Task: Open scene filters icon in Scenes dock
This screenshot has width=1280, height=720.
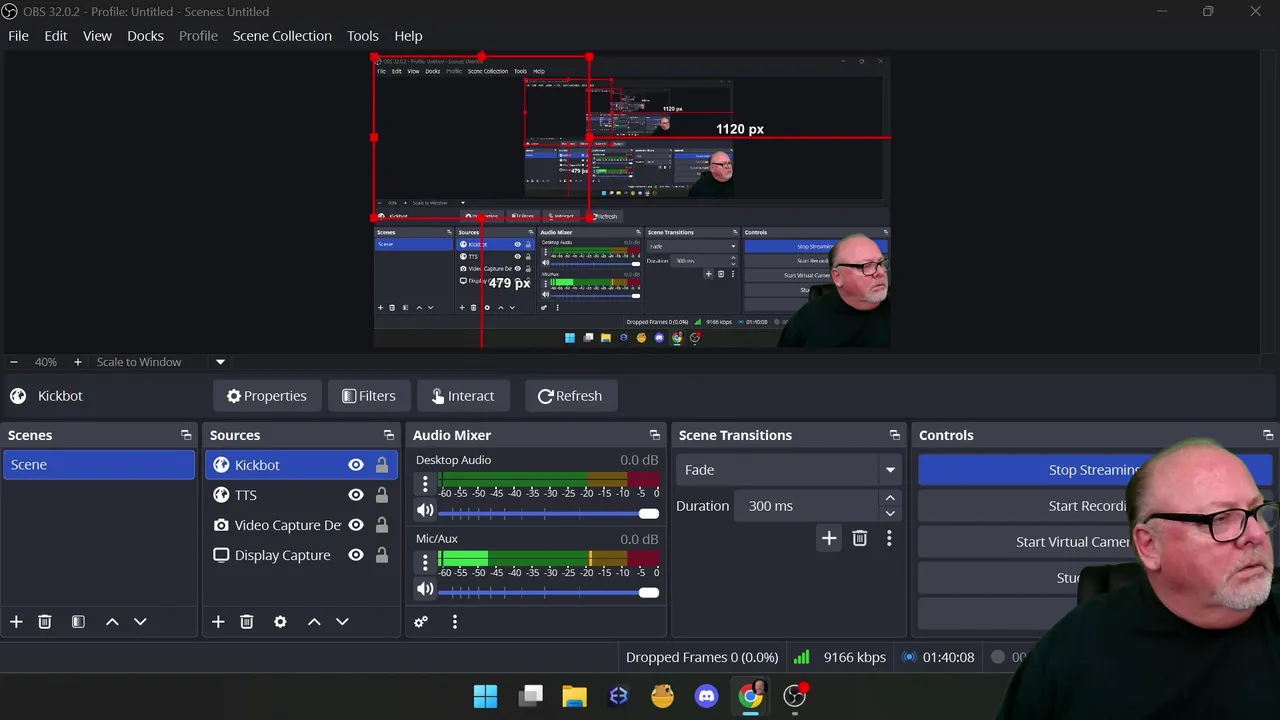Action: pyautogui.click(x=78, y=622)
